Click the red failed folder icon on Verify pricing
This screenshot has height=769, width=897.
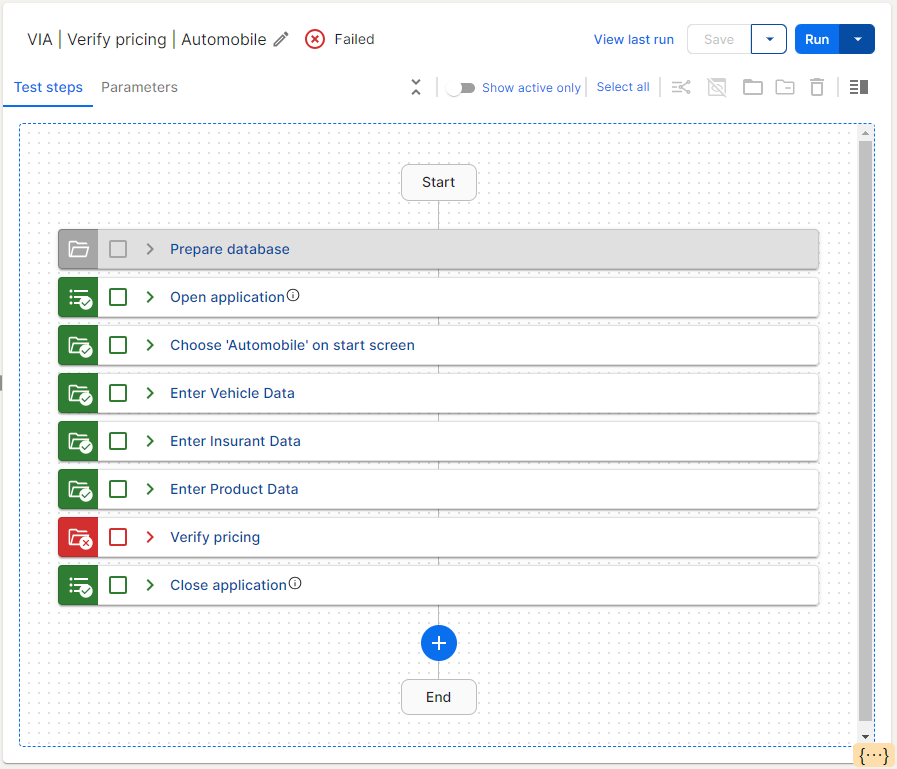pos(78,537)
